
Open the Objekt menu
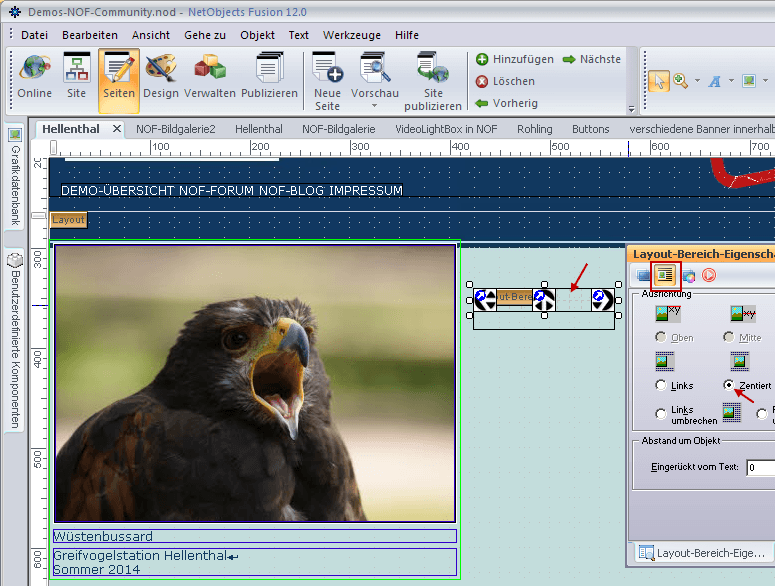[257, 35]
